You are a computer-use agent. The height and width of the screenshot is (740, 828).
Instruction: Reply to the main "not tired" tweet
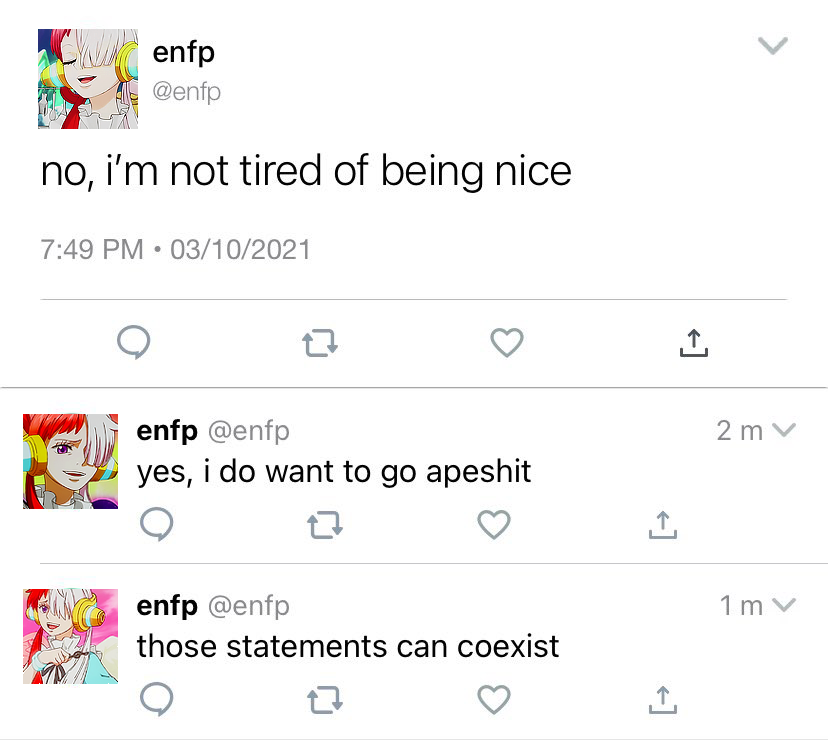point(134,344)
